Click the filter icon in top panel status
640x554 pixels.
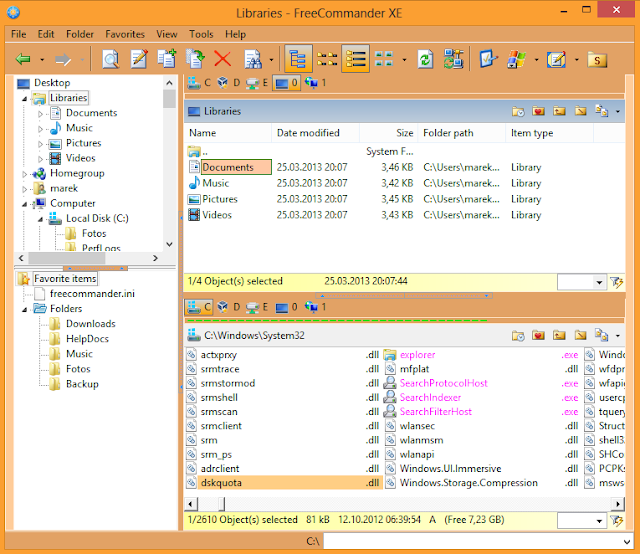tap(616, 282)
